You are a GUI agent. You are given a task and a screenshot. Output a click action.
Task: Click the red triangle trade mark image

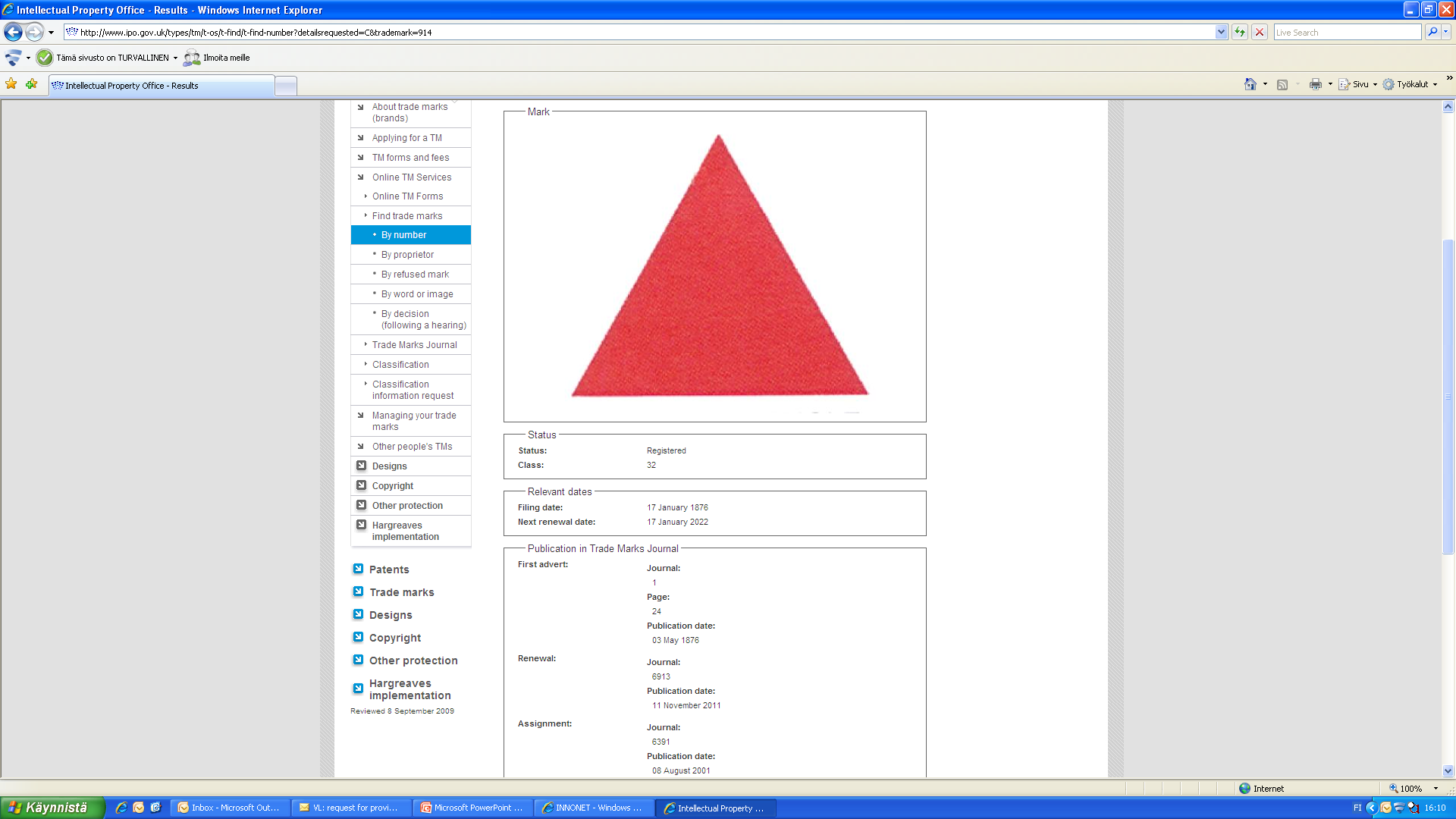(x=719, y=265)
